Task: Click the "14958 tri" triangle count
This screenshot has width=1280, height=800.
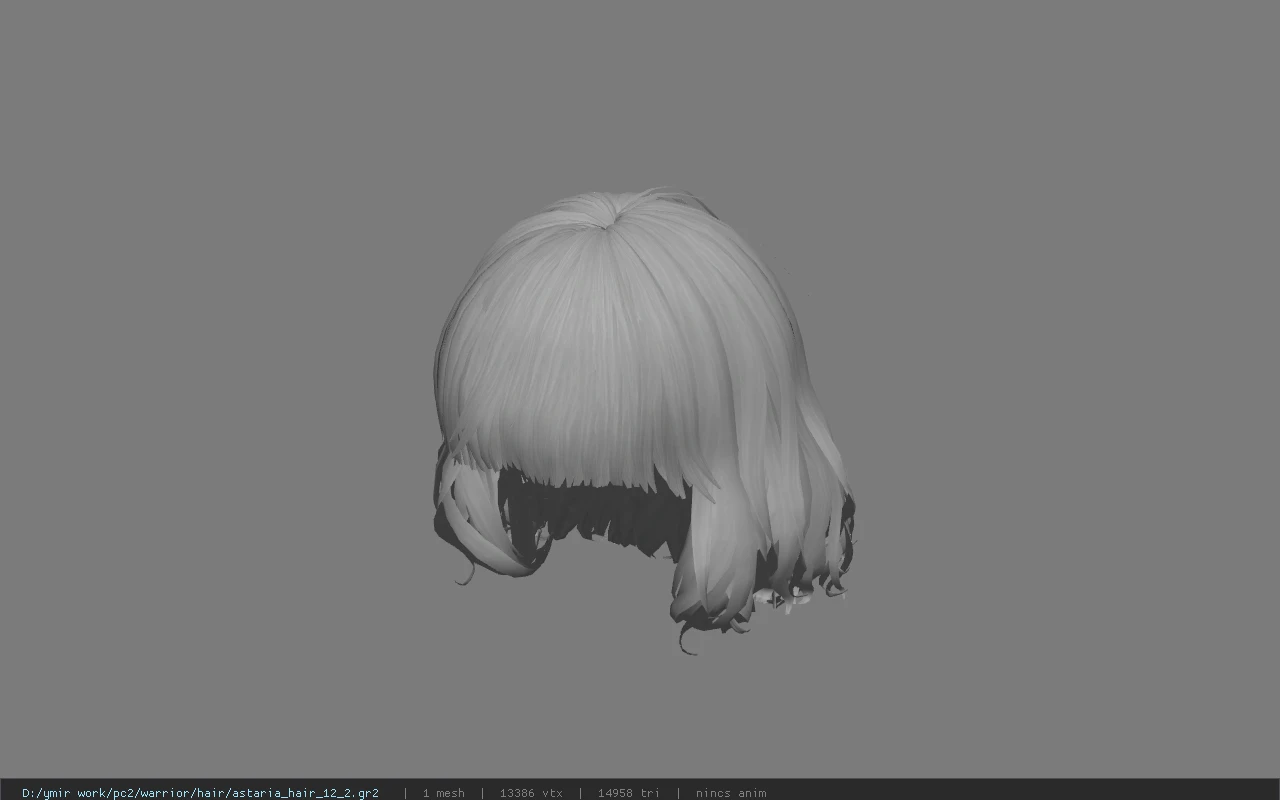Action: [x=629, y=793]
